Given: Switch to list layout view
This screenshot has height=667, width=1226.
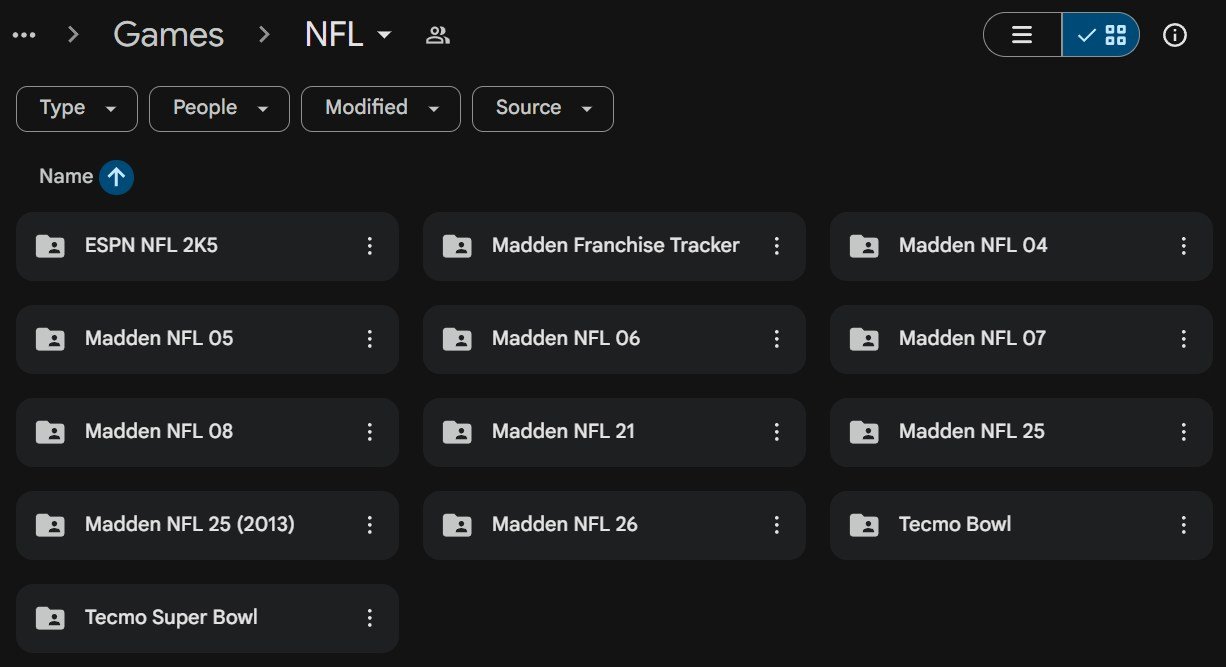Looking at the screenshot, I should tap(1022, 35).
